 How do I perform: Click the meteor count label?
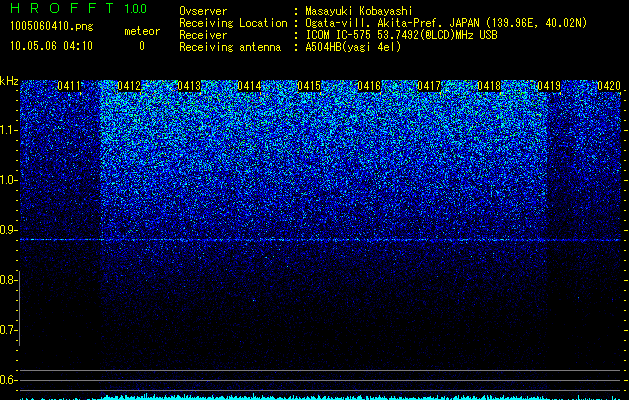(142, 31)
